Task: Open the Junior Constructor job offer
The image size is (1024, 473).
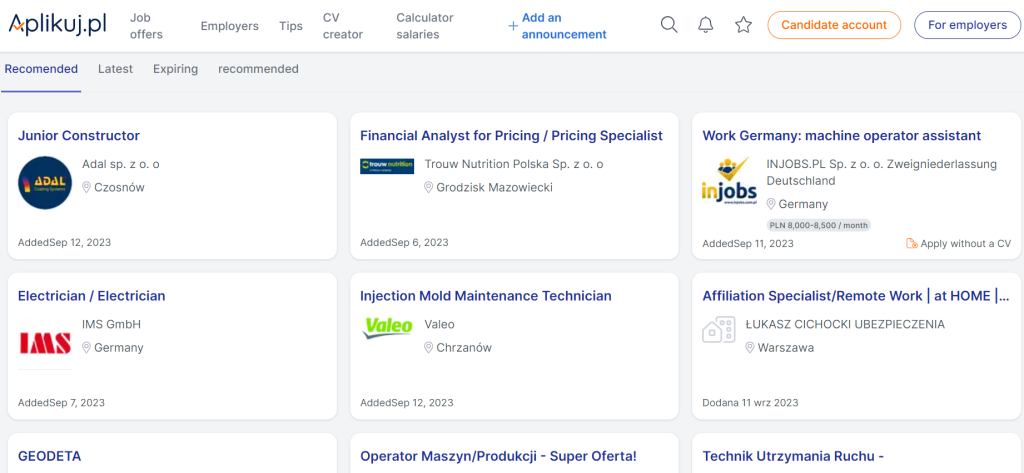Action: pyautogui.click(x=79, y=136)
